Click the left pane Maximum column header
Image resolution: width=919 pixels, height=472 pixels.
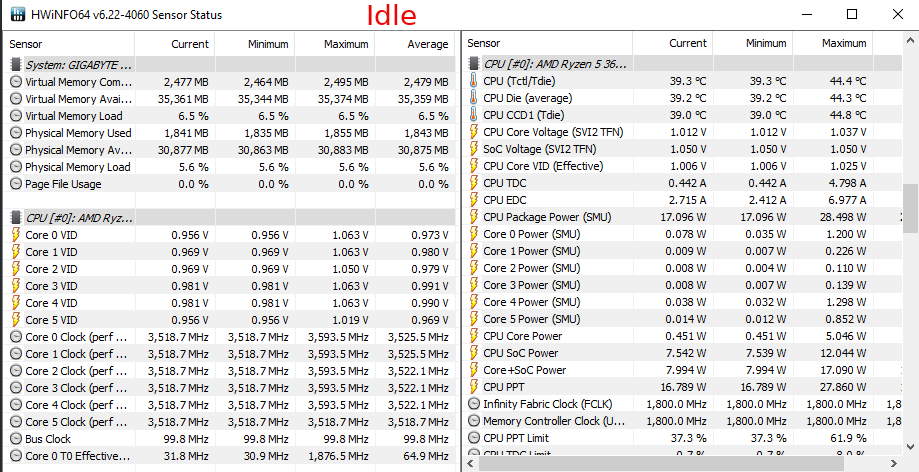pyautogui.click(x=335, y=44)
